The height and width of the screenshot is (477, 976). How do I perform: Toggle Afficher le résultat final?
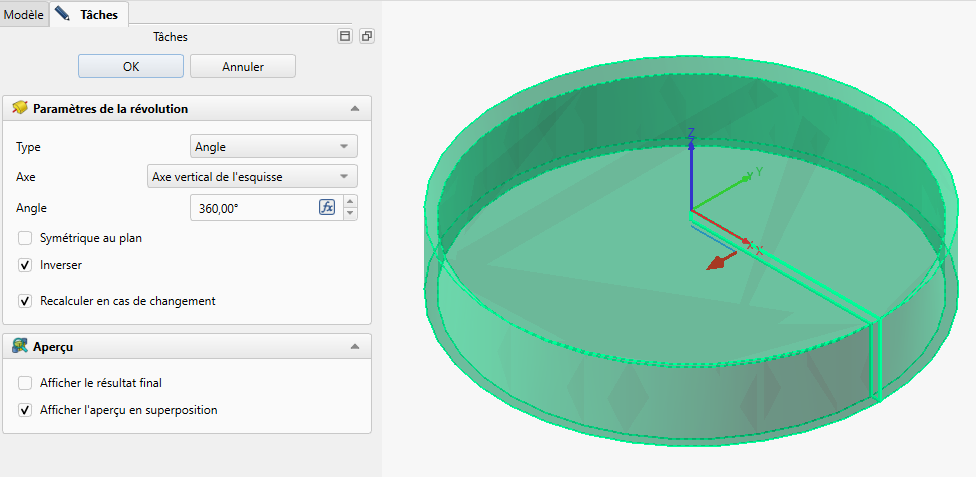click(25, 382)
